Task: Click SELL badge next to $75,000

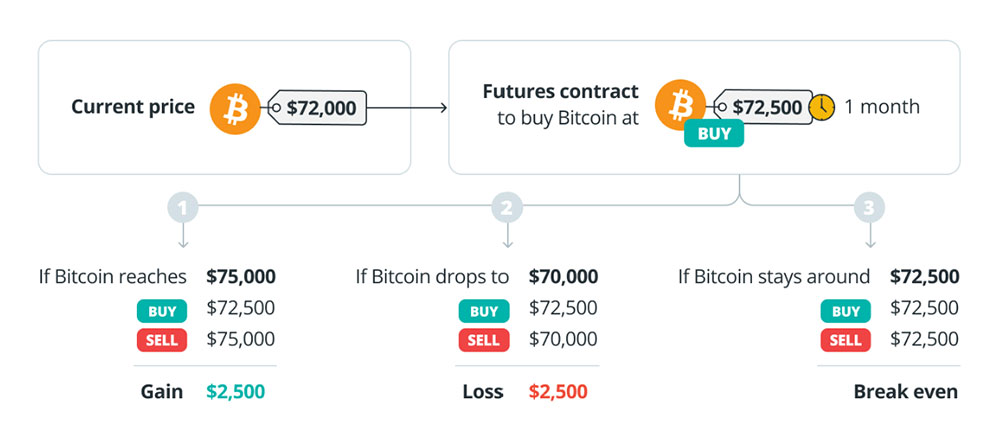Action: [161, 340]
